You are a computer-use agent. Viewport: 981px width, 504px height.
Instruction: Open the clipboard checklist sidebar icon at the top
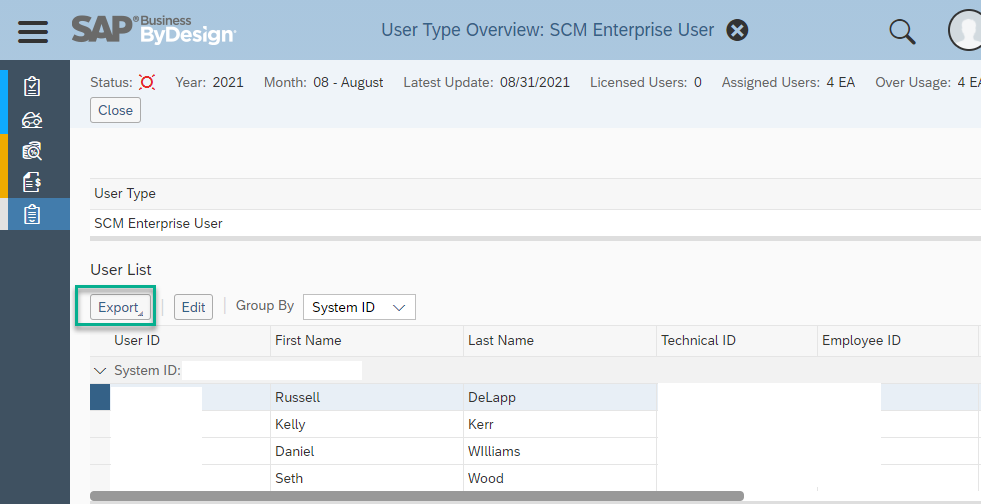(32, 86)
